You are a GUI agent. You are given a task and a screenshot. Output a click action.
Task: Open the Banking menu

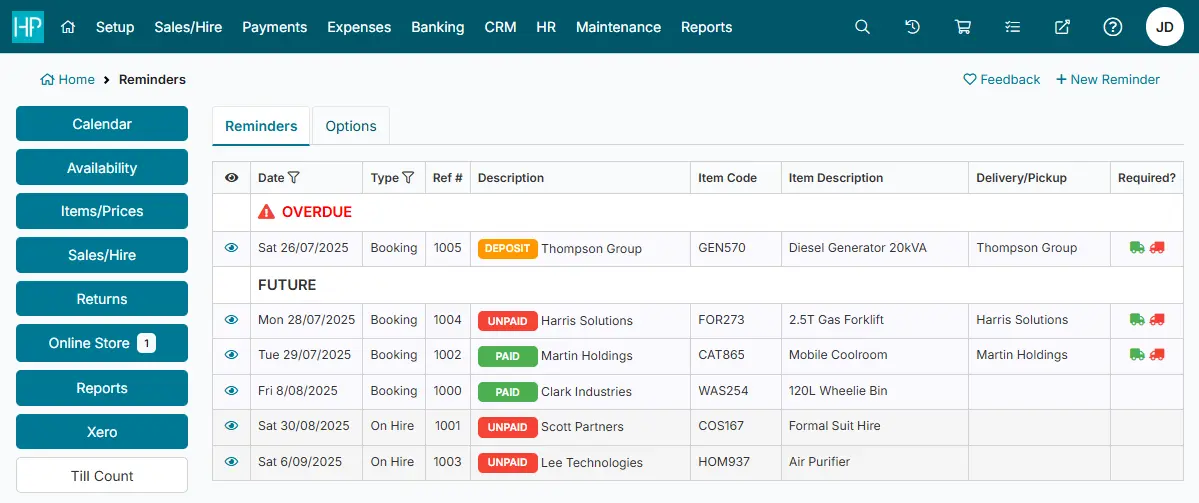tap(437, 28)
